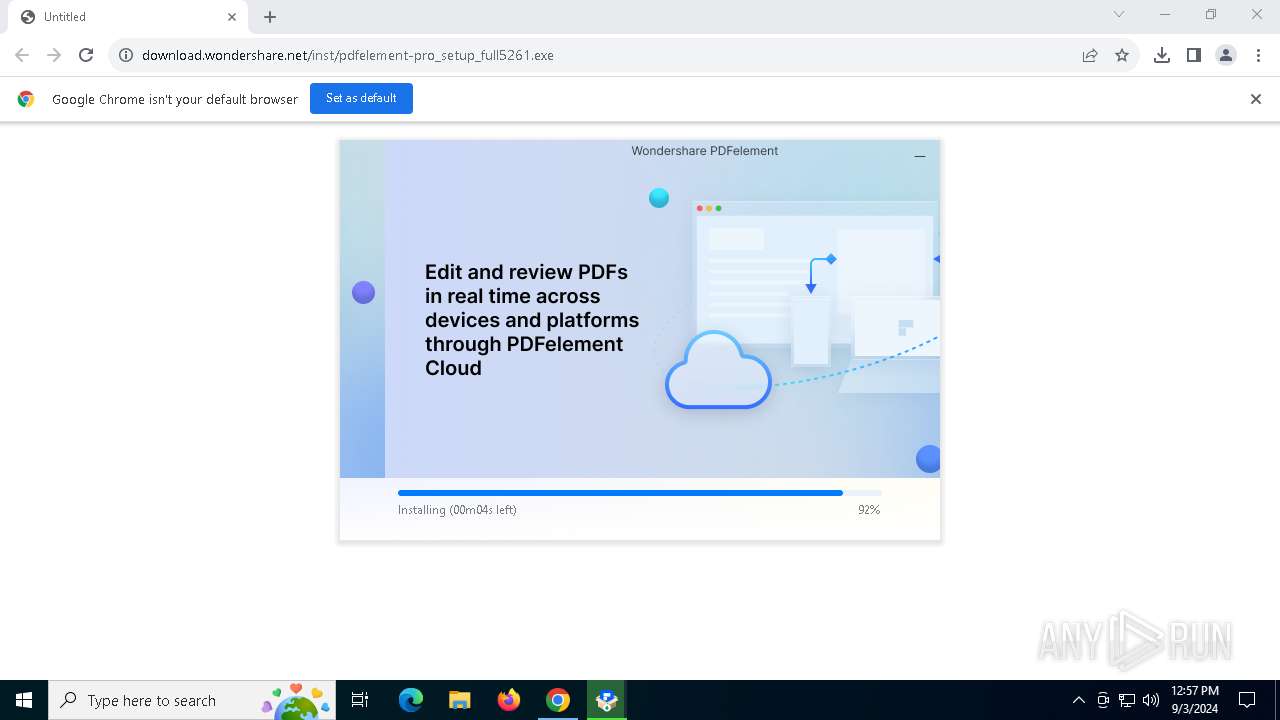The height and width of the screenshot is (720, 1280).
Task: Open a new tab
Action: tap(270, 17)
